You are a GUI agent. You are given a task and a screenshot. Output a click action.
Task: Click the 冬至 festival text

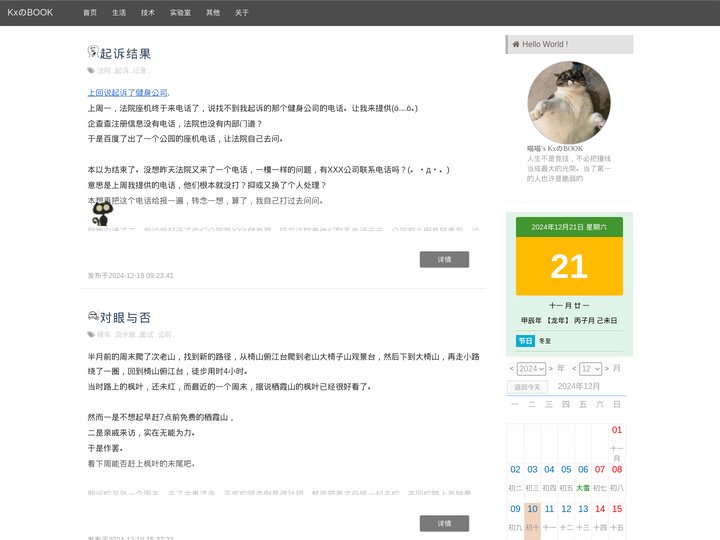(x=545, y=341)
